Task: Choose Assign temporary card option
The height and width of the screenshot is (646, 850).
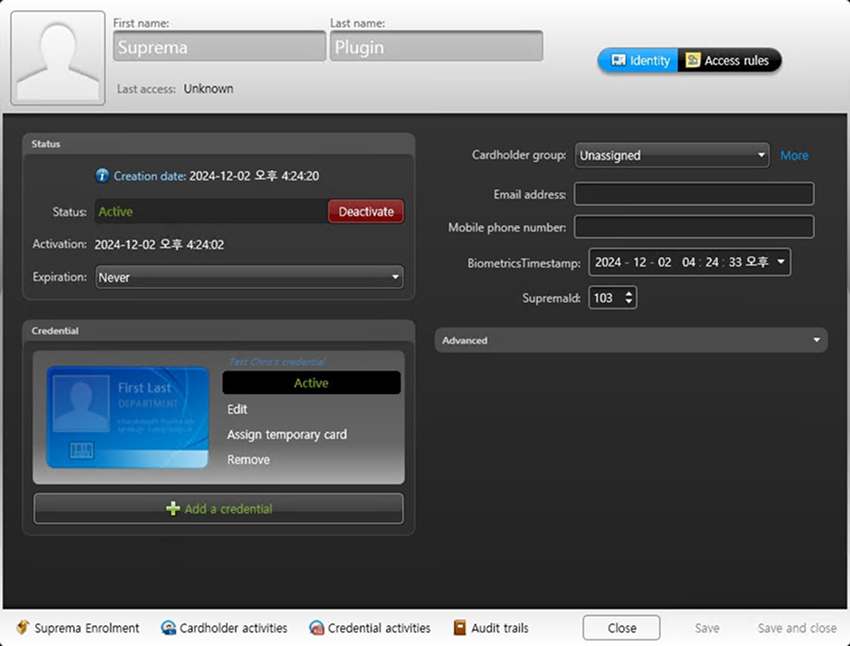Action: (287, 435)
